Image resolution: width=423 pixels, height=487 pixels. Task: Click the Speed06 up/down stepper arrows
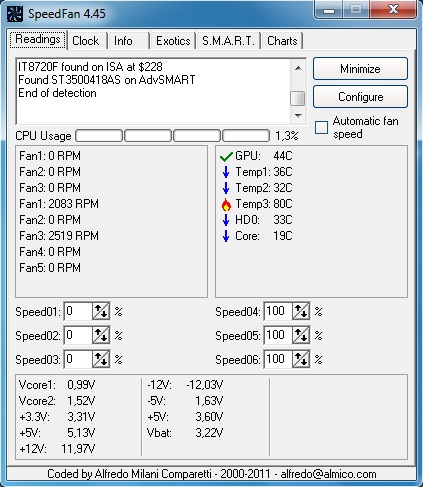point(301,359)
